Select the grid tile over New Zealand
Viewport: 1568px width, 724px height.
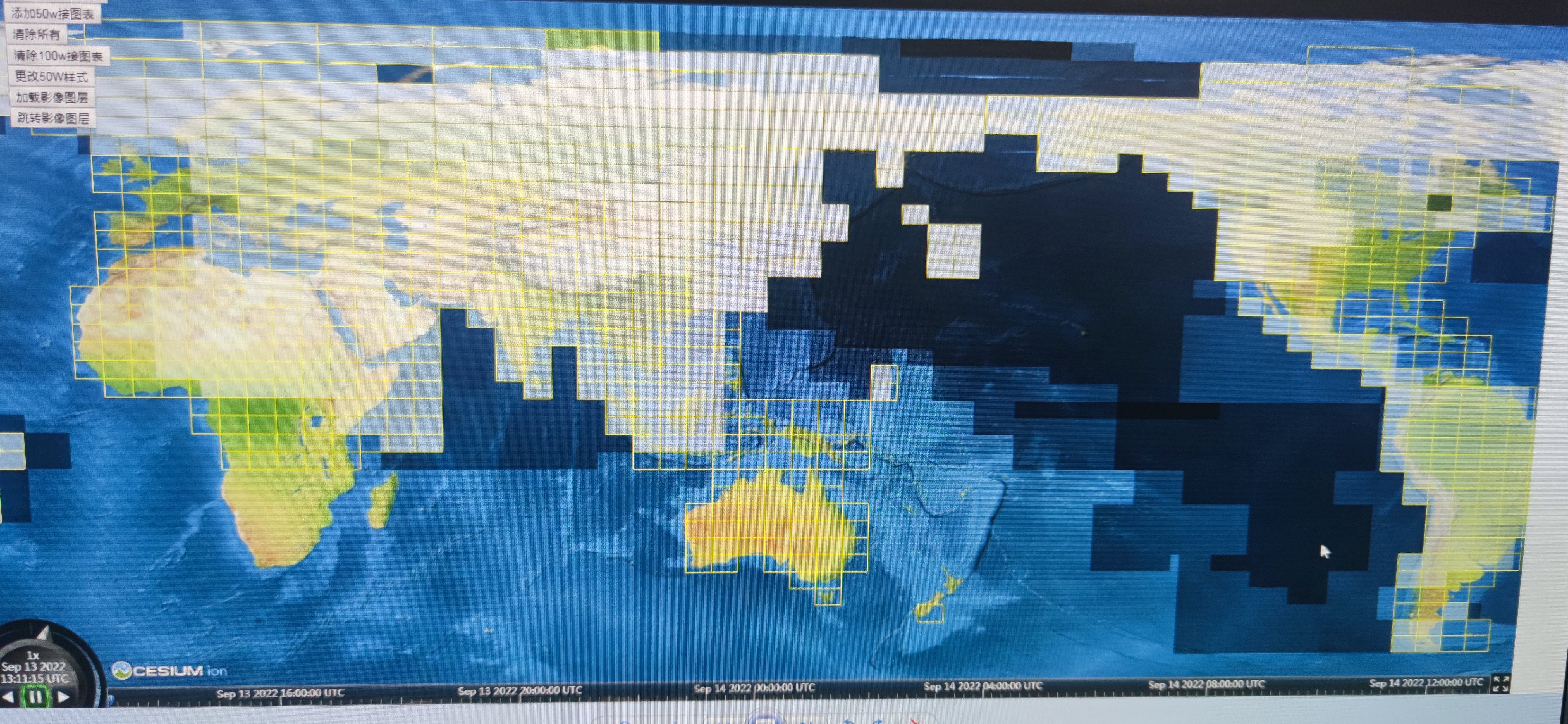tap(930, 613)
